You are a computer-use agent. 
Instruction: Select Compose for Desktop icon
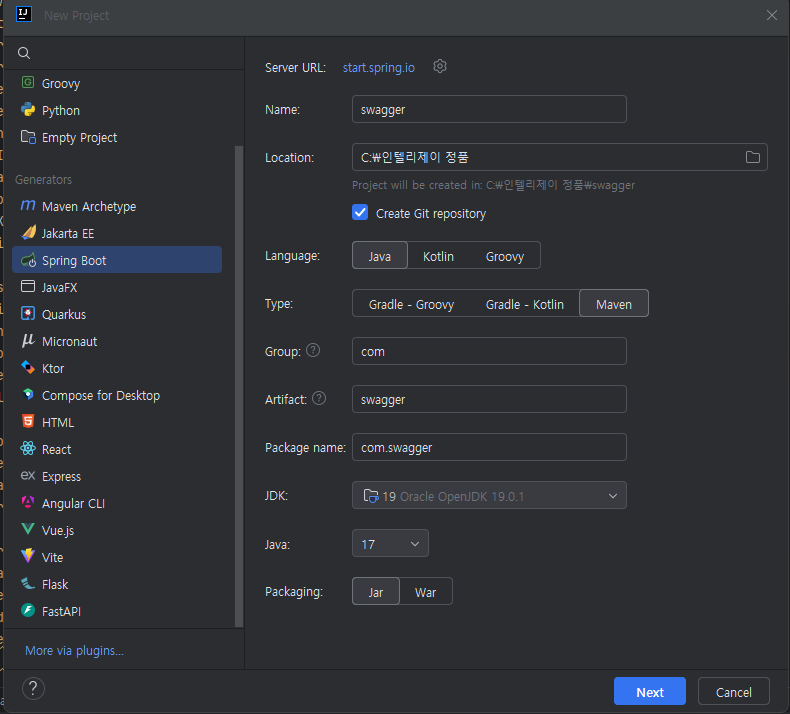coord(28,394)
